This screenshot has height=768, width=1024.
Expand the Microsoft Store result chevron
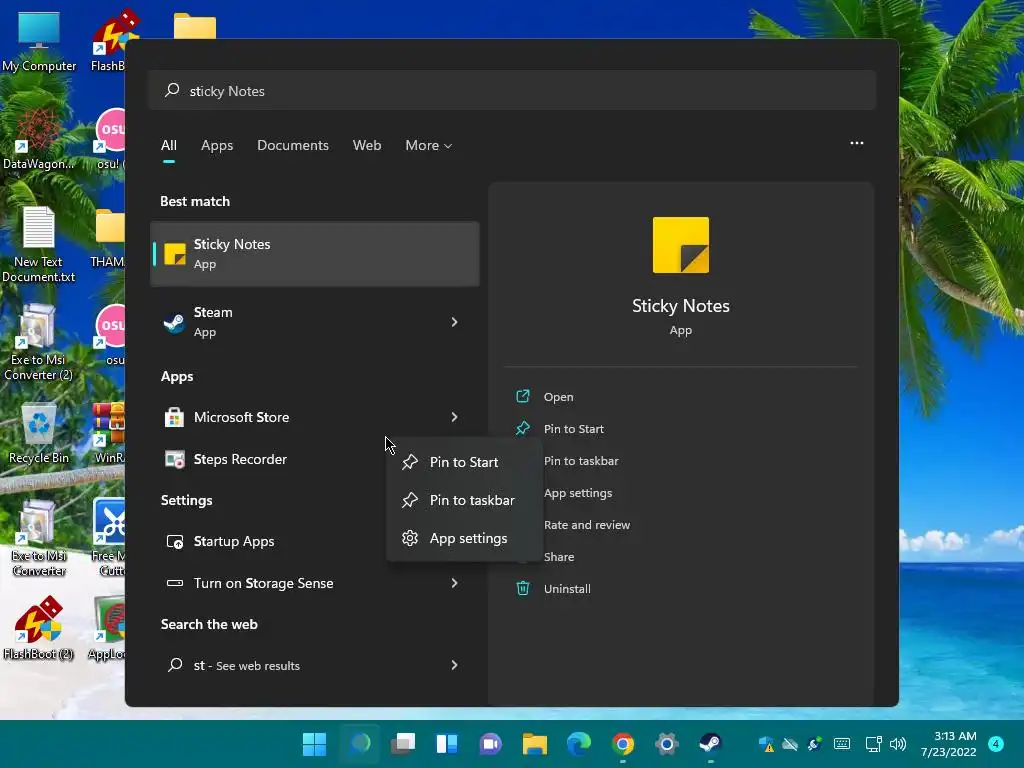pos(455,417)
